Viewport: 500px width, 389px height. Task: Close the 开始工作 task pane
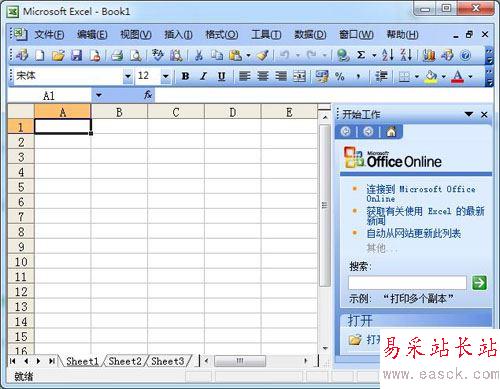(x=484, y=115)
